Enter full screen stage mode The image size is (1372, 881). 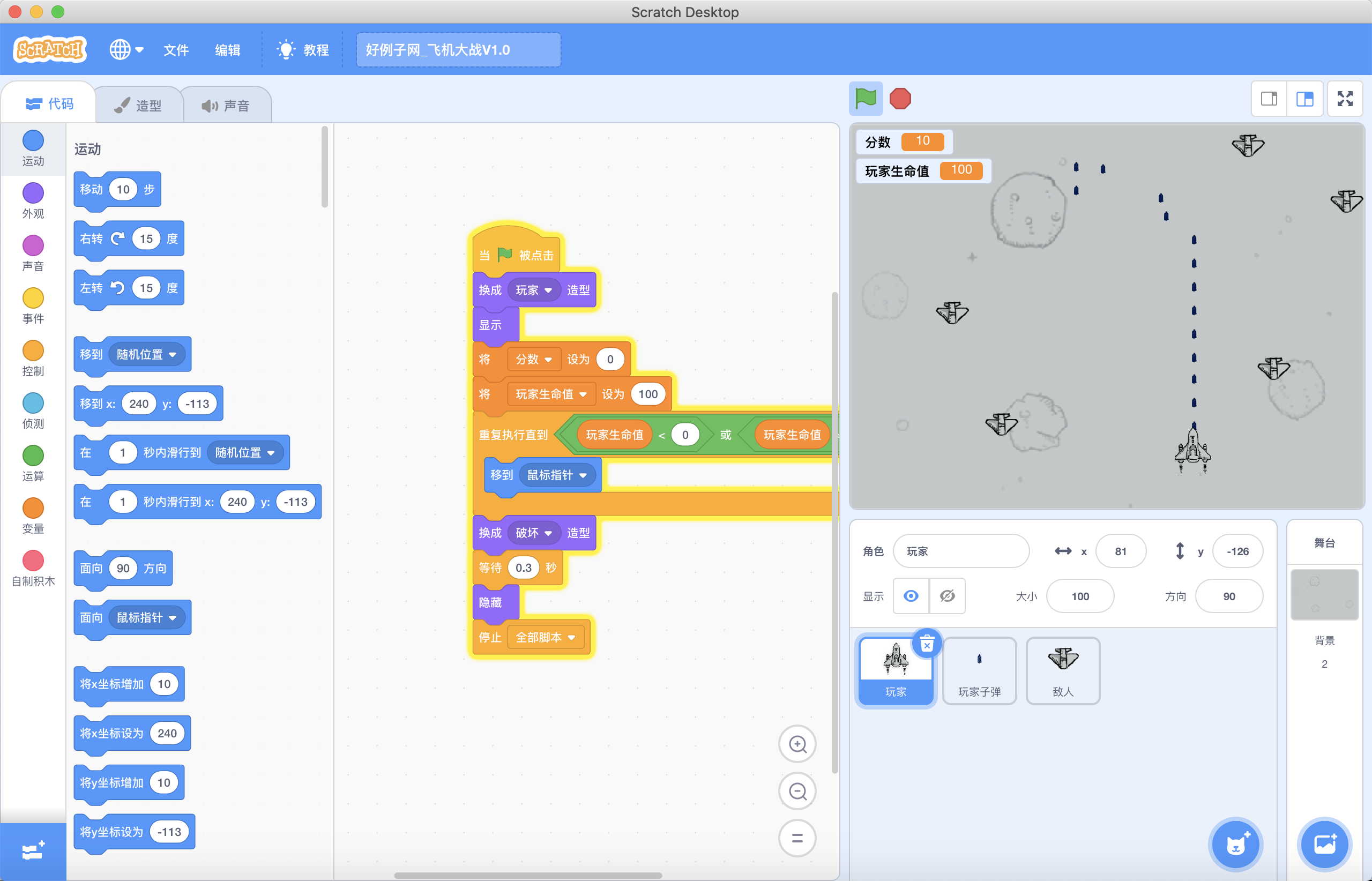tap(1345, 99)
